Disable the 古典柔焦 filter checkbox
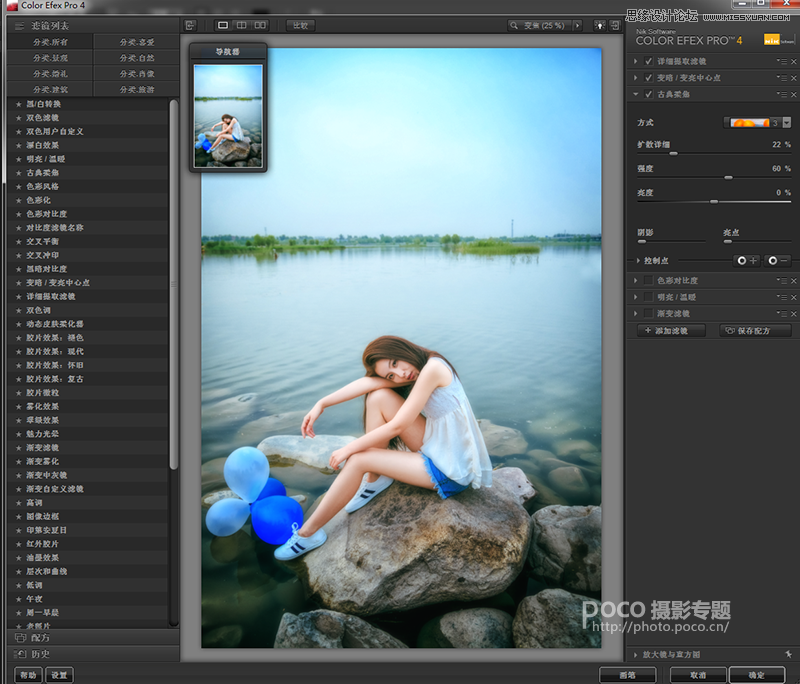Screen dimensions: 800x684 [x=648, y=94]
